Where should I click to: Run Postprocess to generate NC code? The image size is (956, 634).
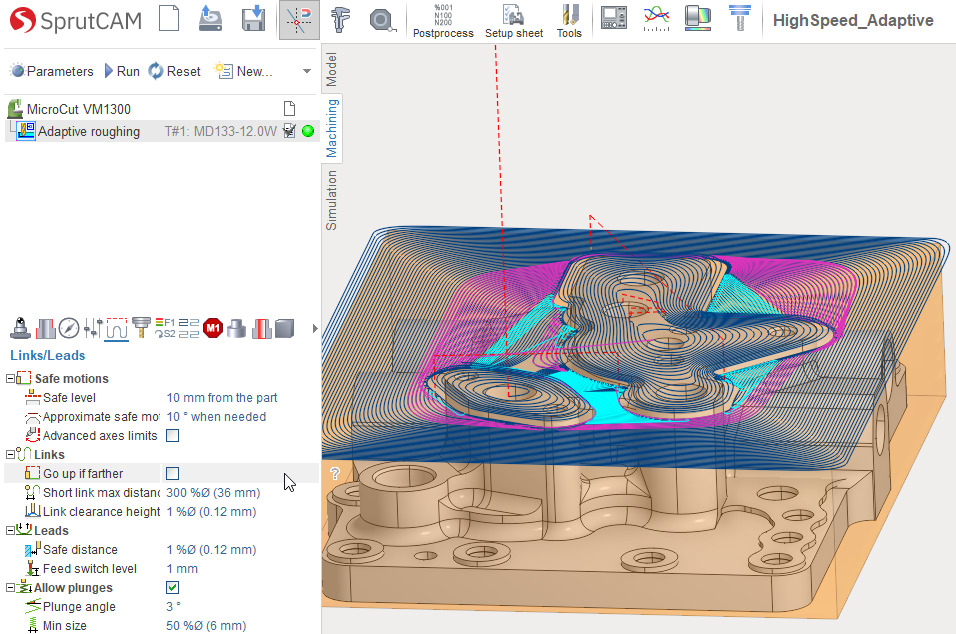click(x=443, y=21)
